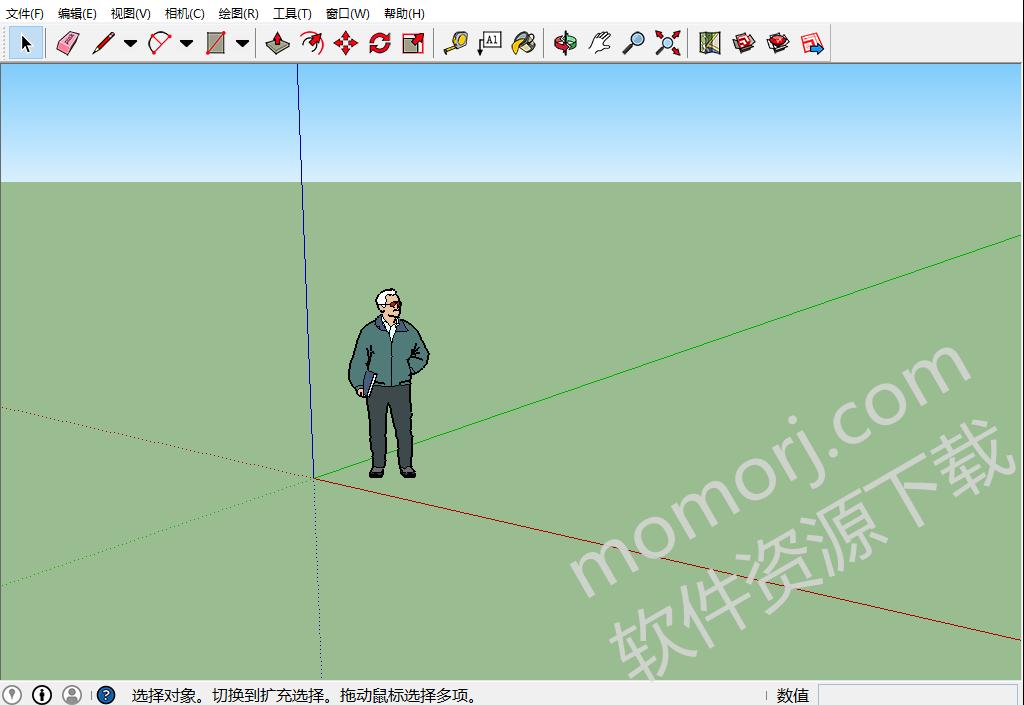Image resolution: width=1024 pixels, height=705 pixels.
Task: Select the Text annotation tool
Action: [490, 43]
